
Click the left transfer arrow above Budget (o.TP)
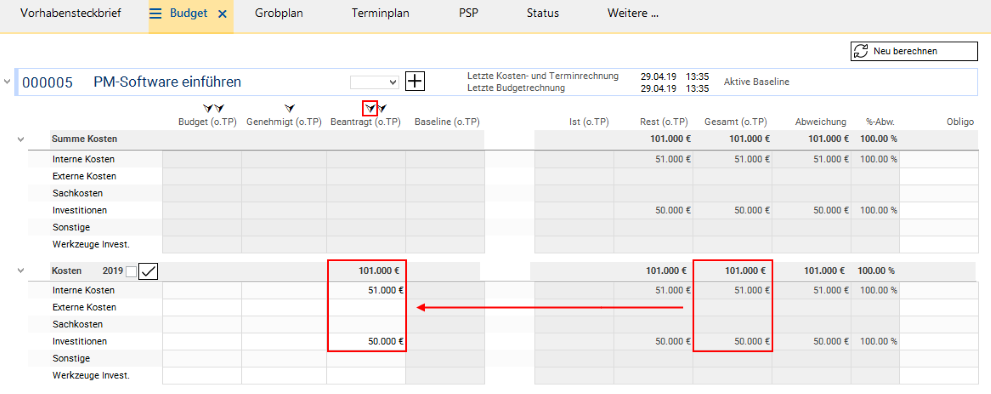209,108
